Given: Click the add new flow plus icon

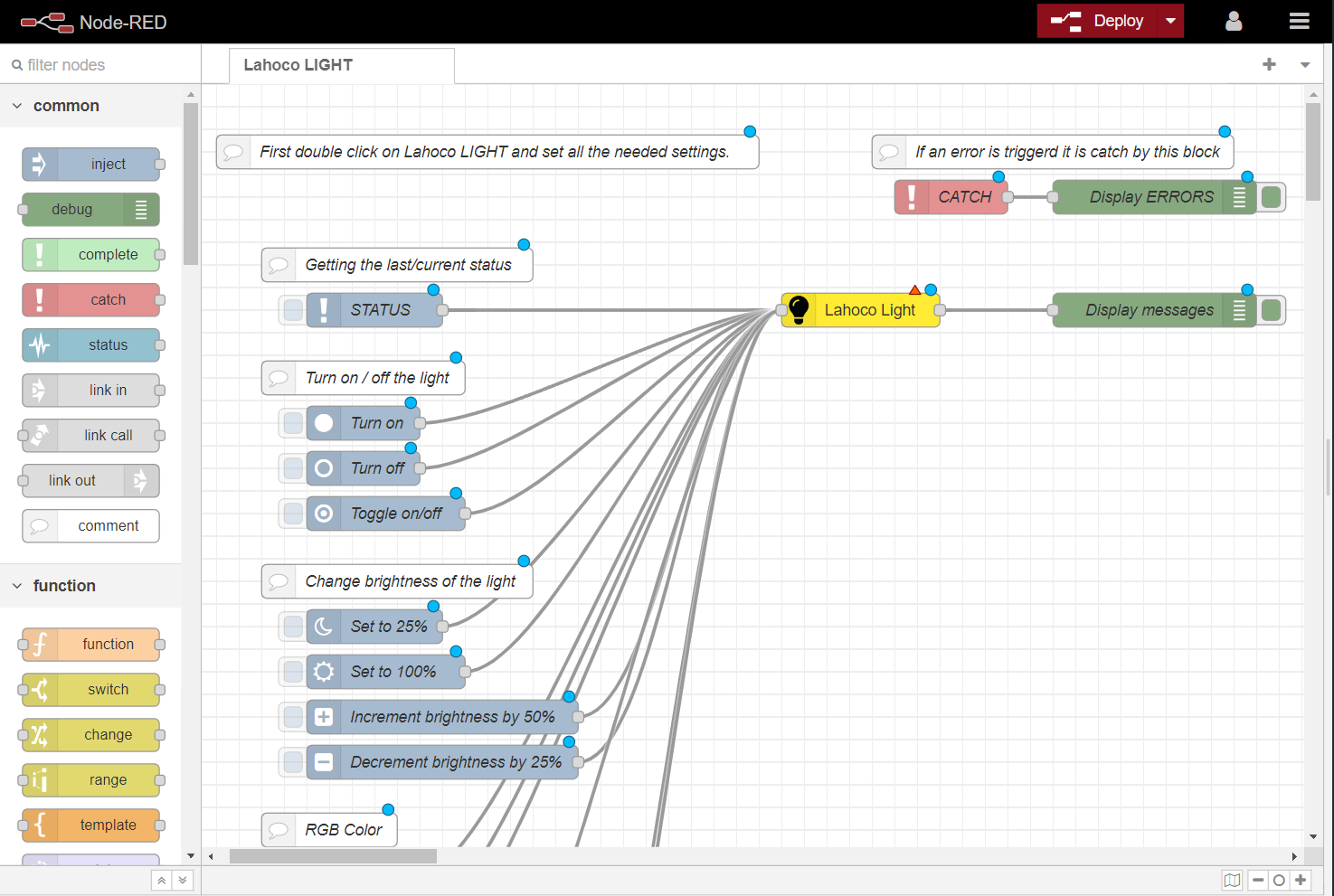Looking at the screenshot, I should pyautogui.click(x=1269, y=64).
